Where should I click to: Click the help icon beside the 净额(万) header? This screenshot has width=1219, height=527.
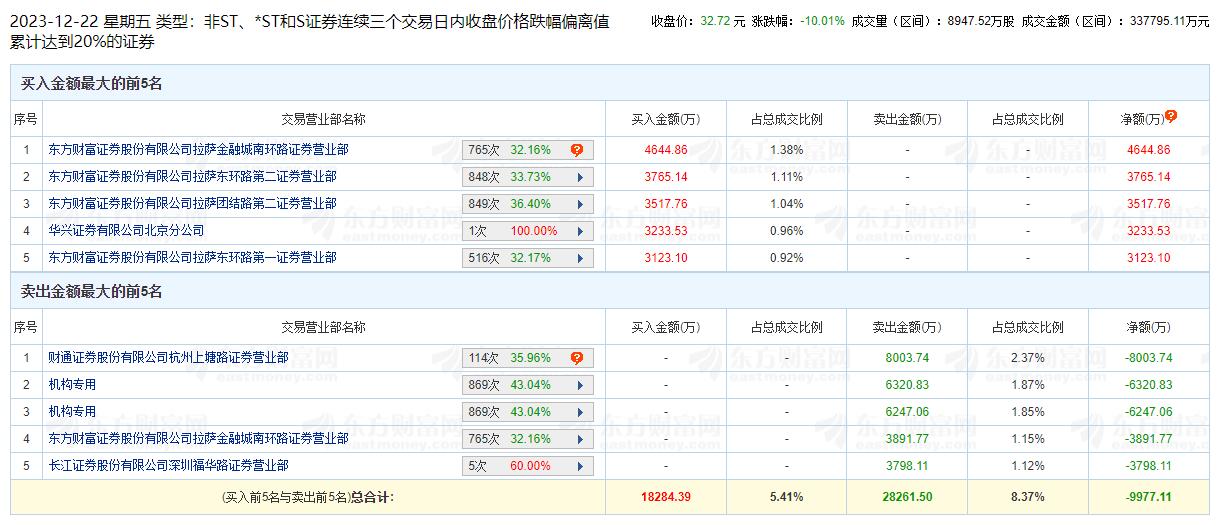1171,116
